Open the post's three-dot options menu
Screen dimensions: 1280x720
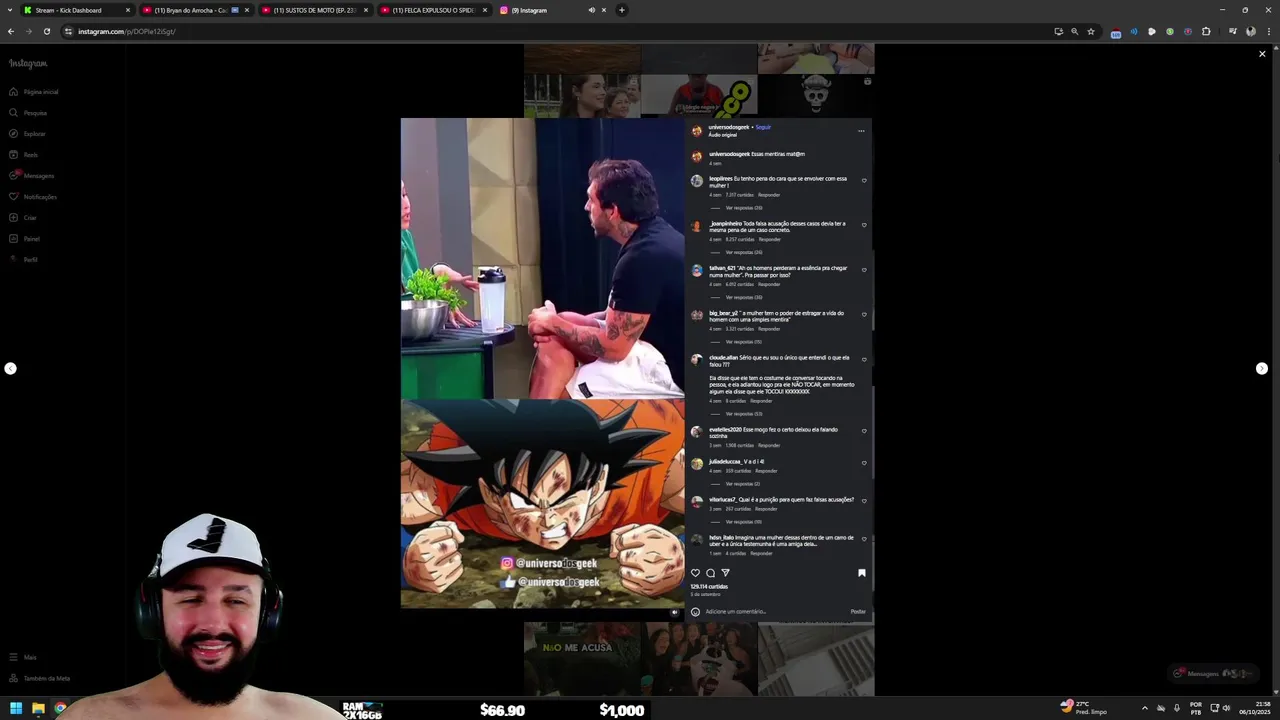click(x=861, y=130)
